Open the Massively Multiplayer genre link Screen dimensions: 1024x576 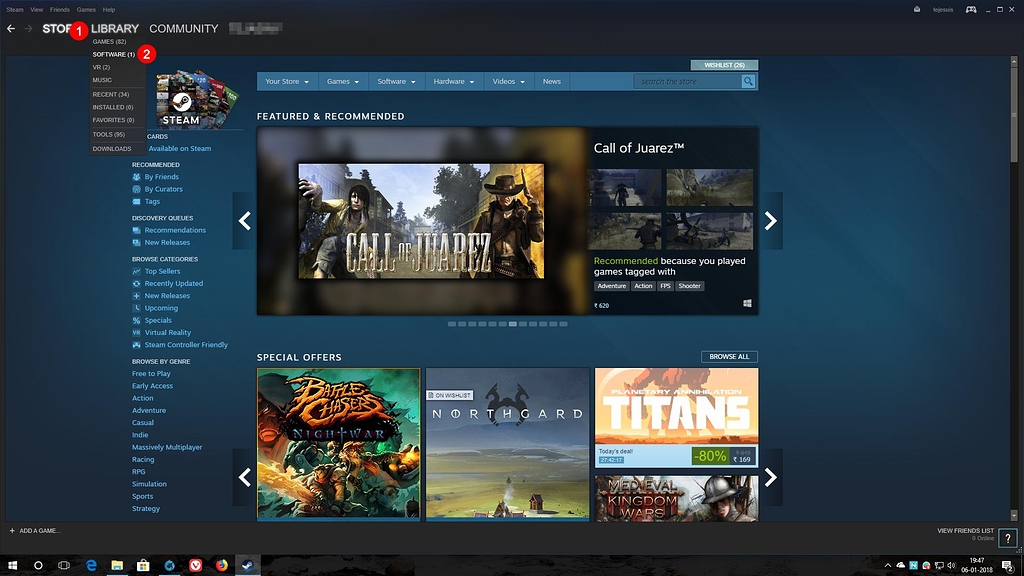167,447
